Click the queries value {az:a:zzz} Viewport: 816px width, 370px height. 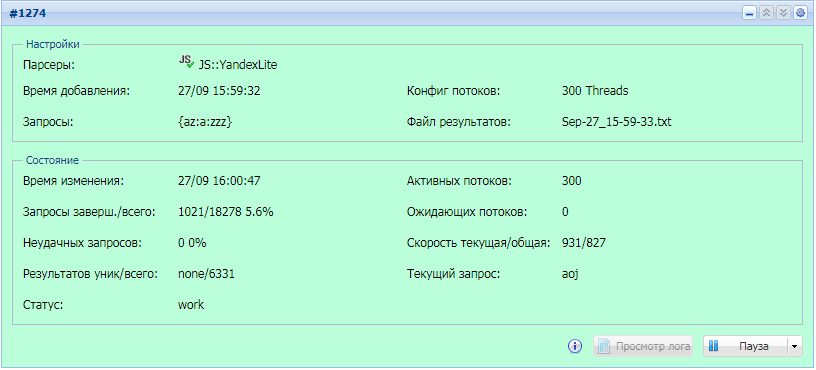205,122
